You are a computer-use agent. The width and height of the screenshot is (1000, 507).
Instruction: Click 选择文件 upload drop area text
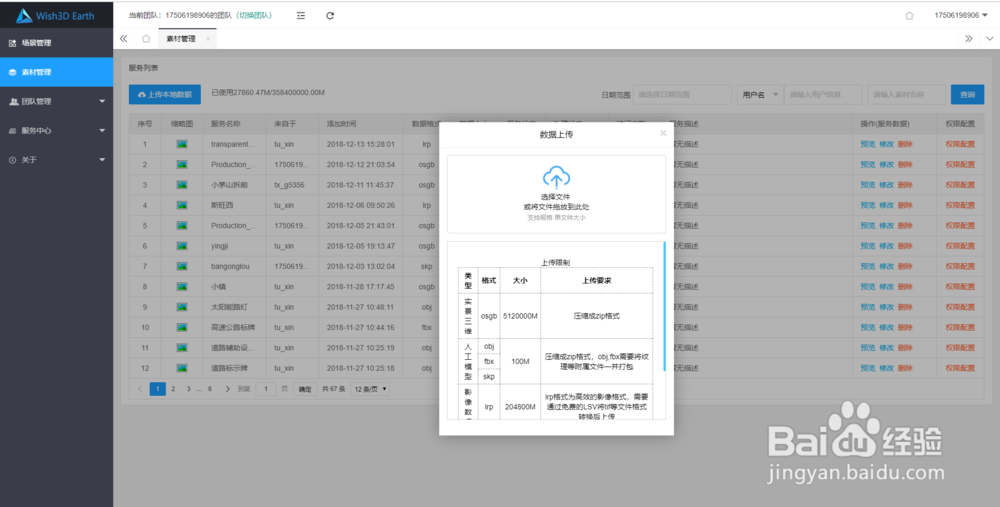[555, 197]
